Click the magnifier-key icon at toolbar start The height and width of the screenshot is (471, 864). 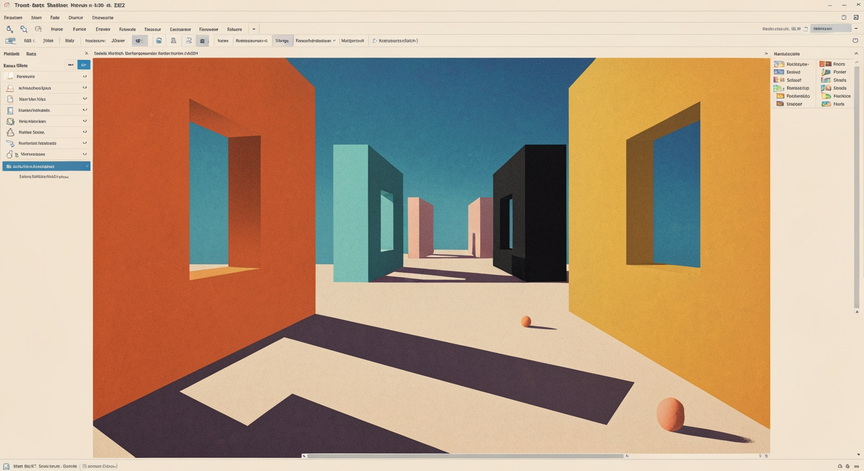[x=9, y=29]
